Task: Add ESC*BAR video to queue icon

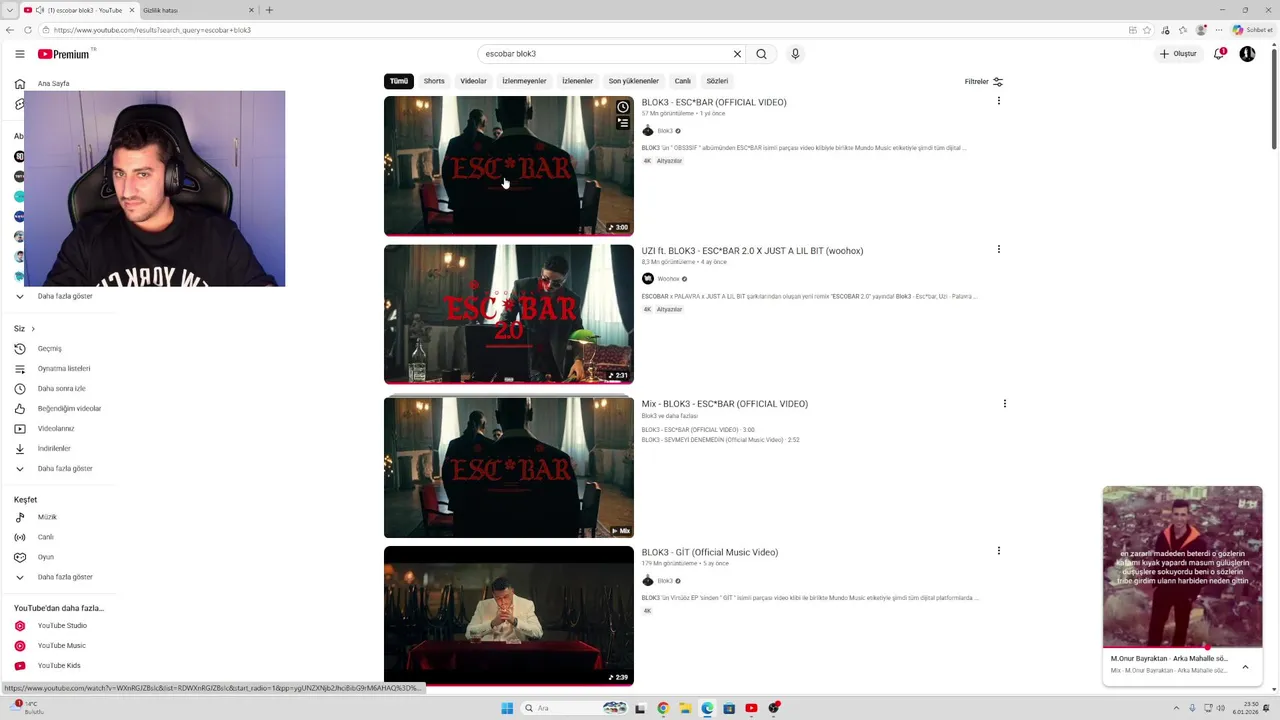Action: pyautogui.click(x=623, y=123)
